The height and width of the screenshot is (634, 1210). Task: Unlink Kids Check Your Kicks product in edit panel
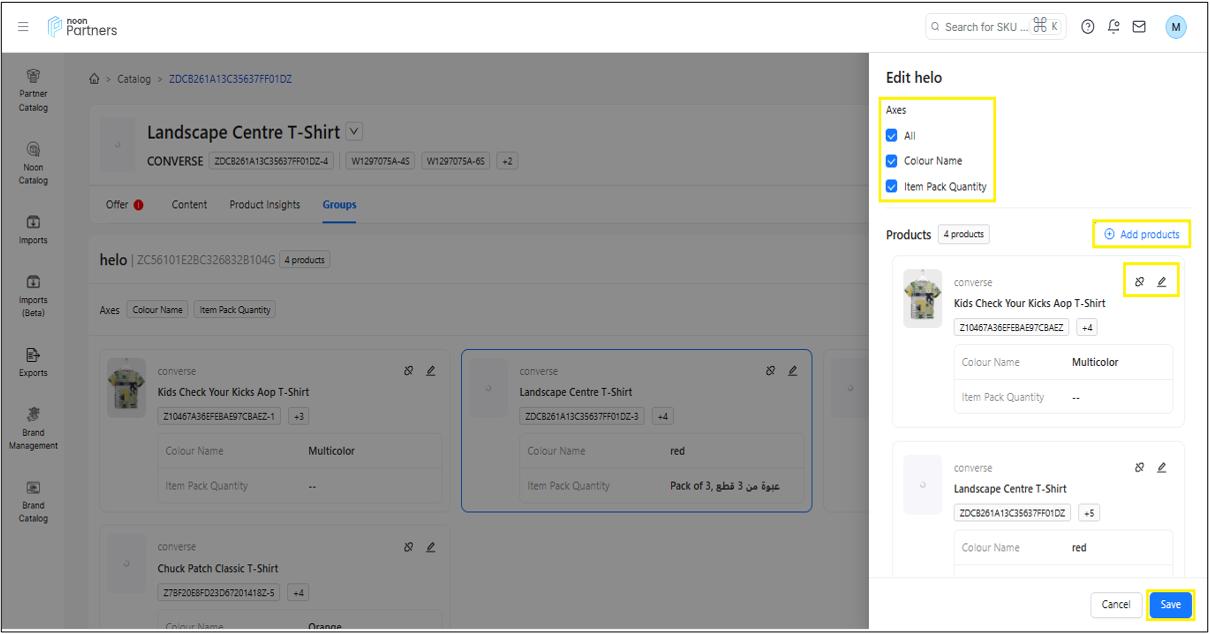(x=1139, y=282)
